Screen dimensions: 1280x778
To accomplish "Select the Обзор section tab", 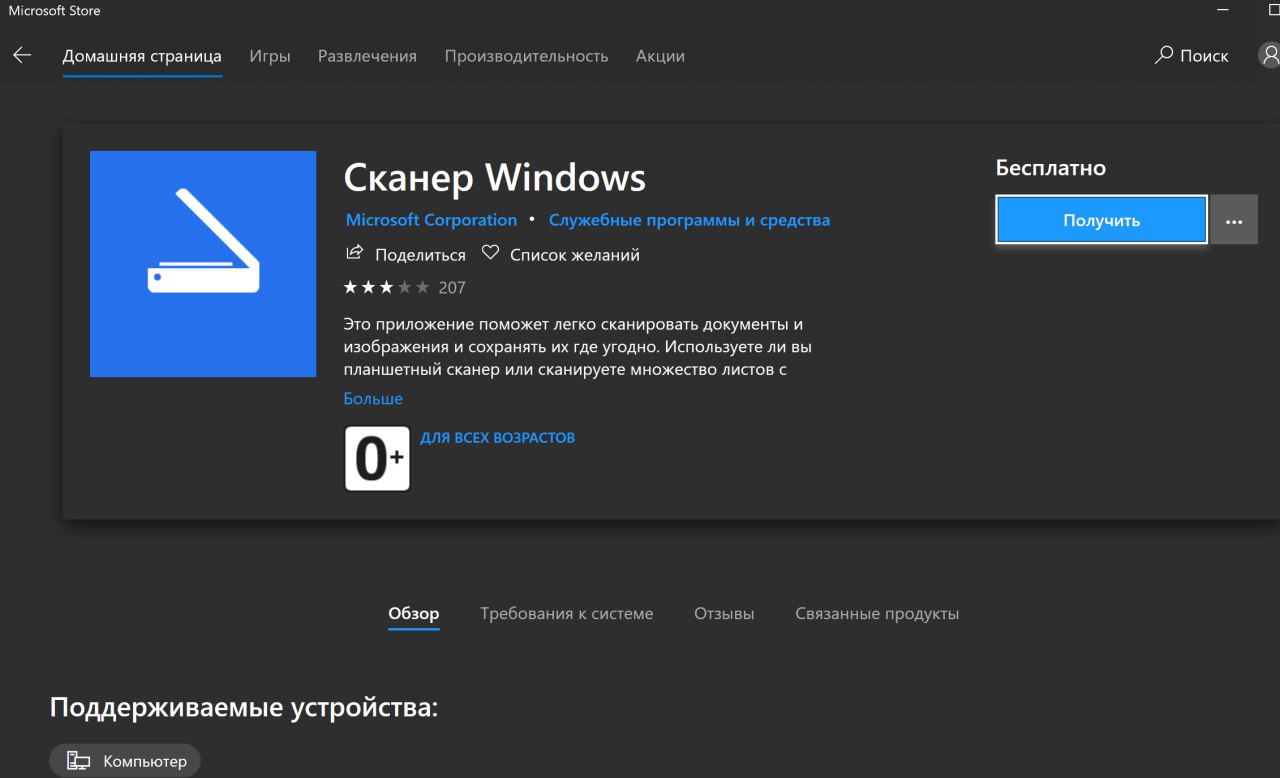I will click(414, 614).
